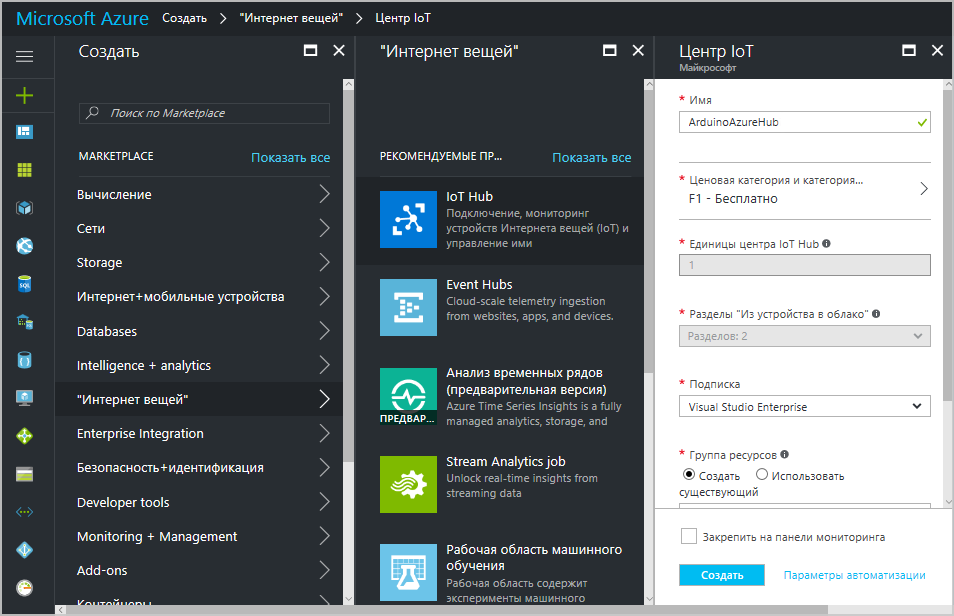
Task: Open Анализ временных рядов title
Action: point(526,381)
